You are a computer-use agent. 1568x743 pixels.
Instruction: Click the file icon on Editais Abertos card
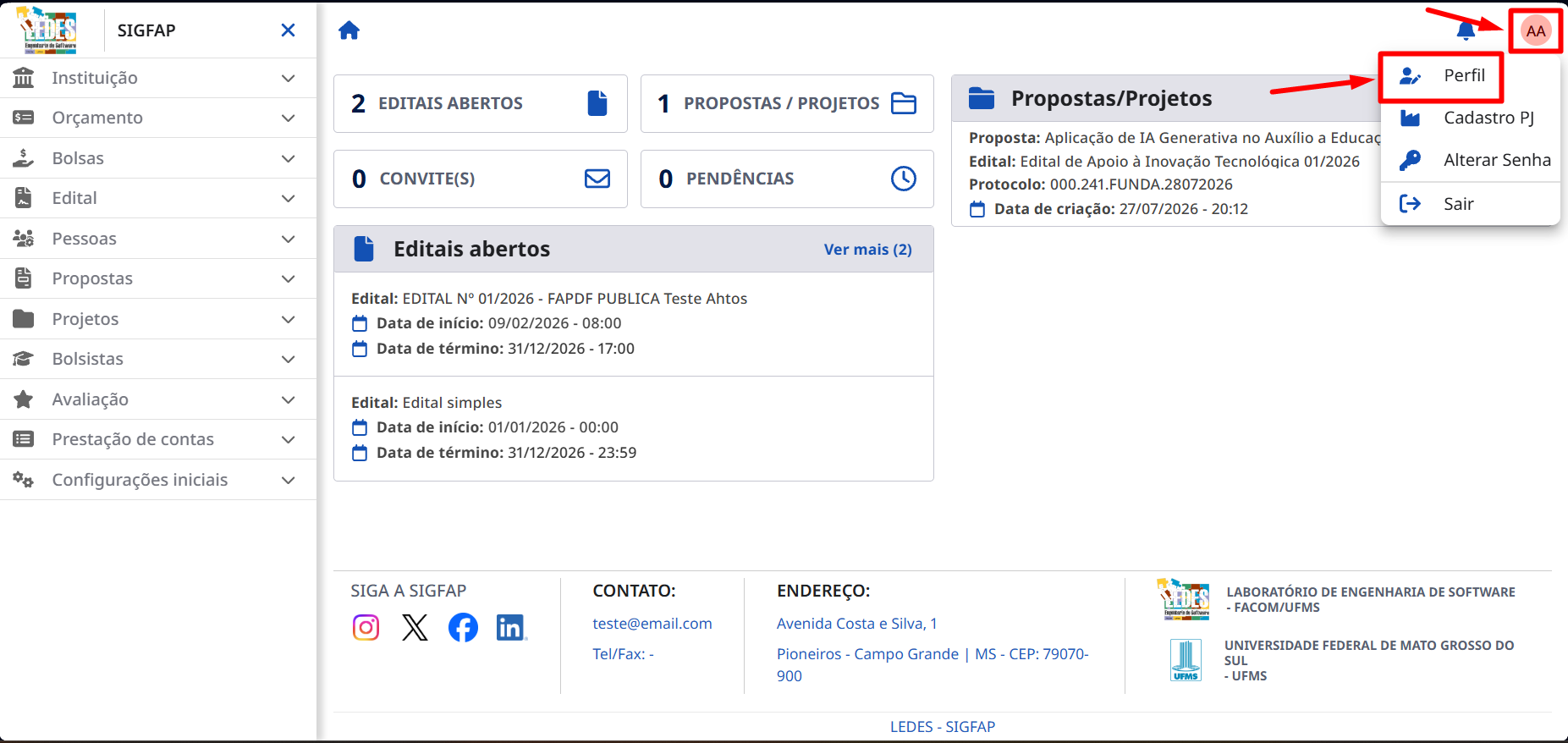click(597, 103)
